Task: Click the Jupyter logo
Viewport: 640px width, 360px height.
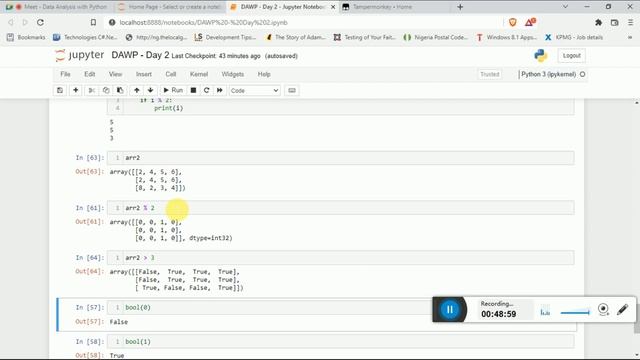Action: (x=80, y=55)
